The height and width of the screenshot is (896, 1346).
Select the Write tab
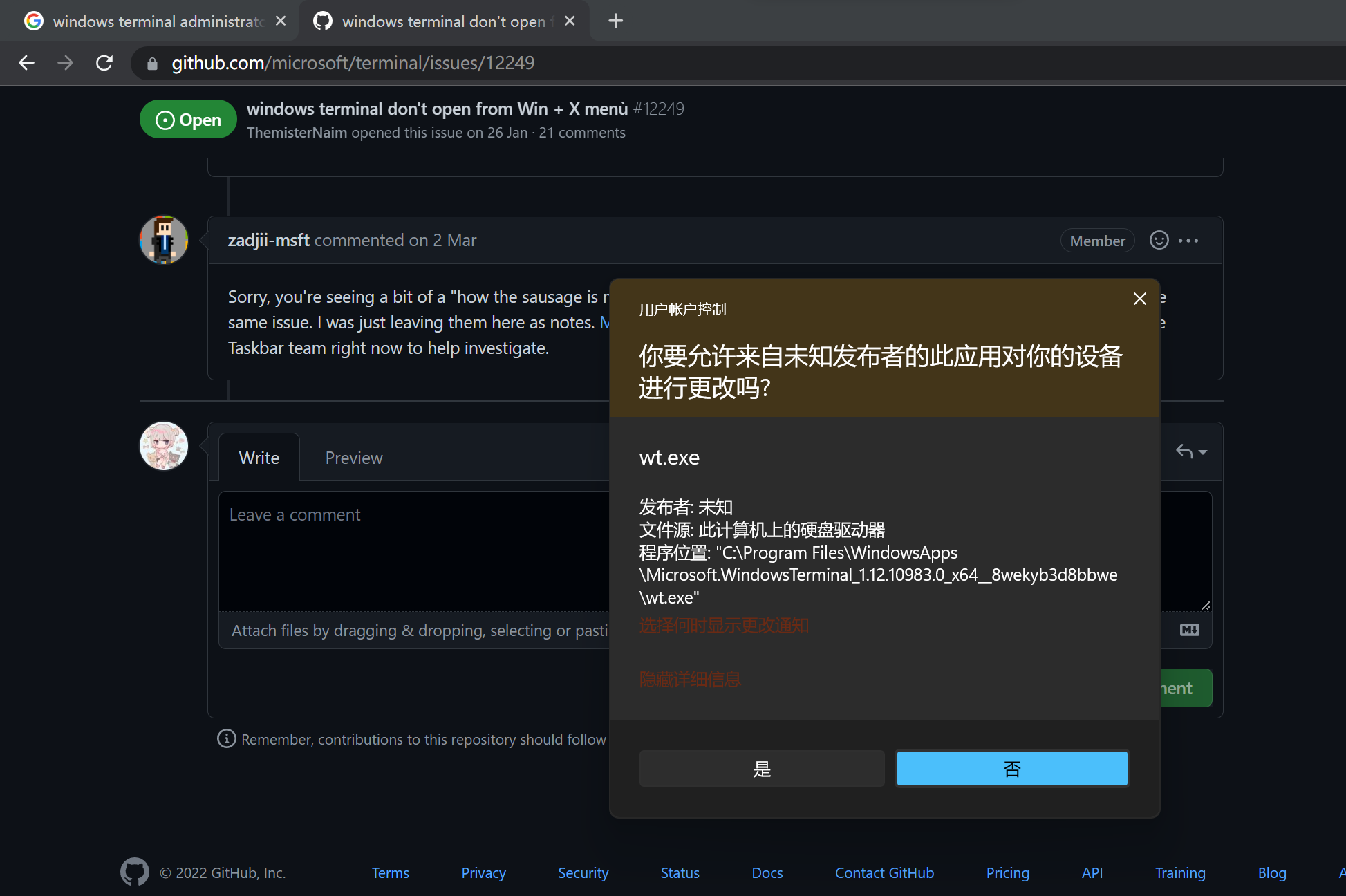click(x=259, y=458)
